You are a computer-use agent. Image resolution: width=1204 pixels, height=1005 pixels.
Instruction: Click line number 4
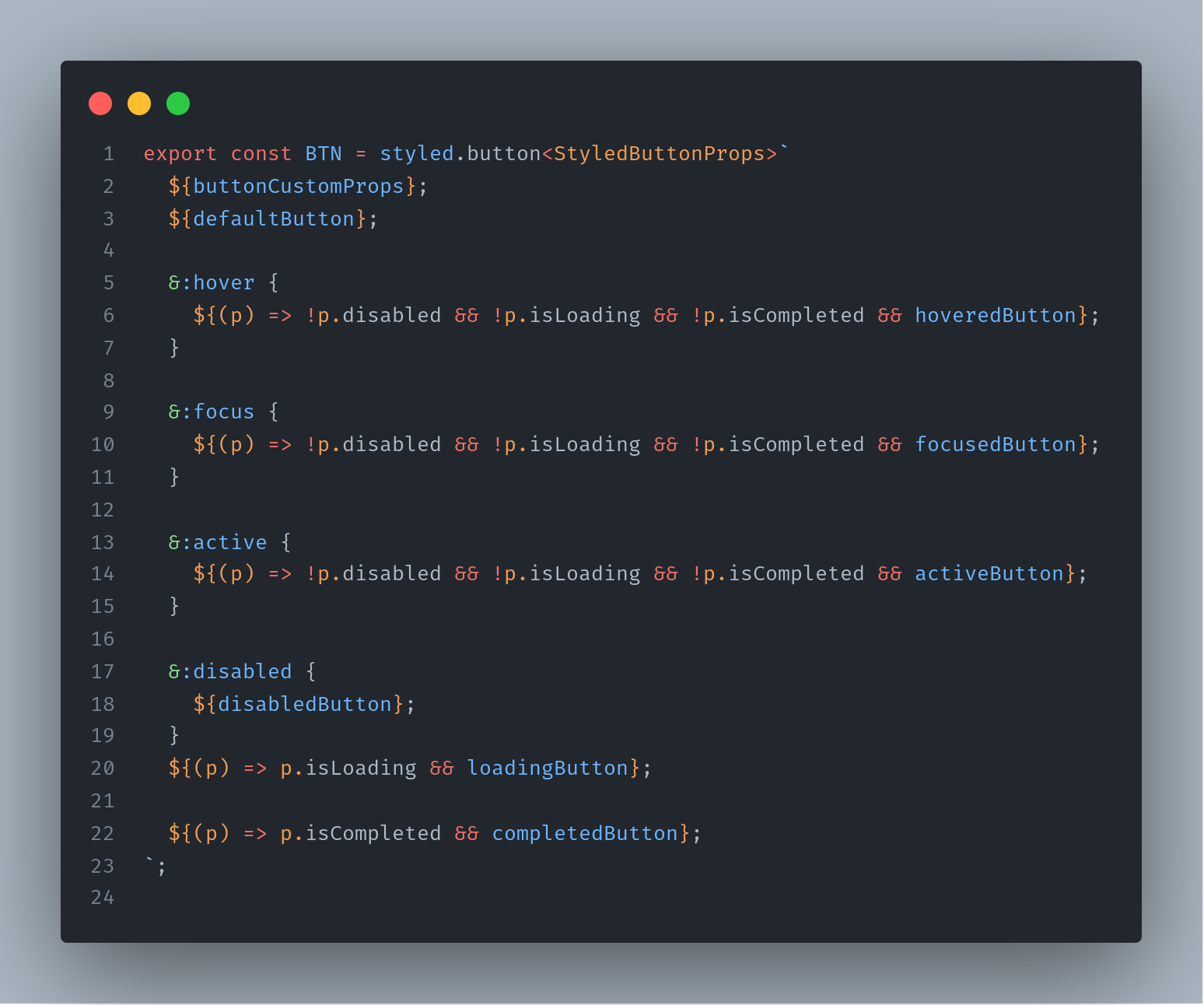coord(109,250)
